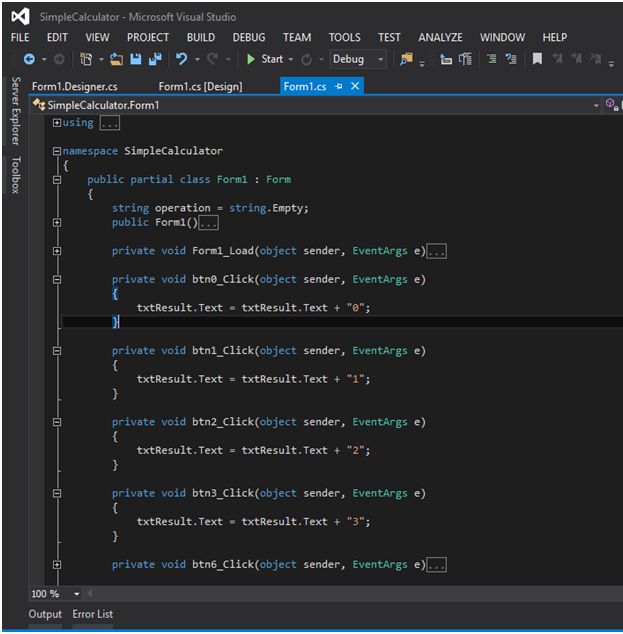Viewport: 623px width, 634px height.
Task: Click the Open File folder icon
Action: pyautogui.click(x=117, y=60)
